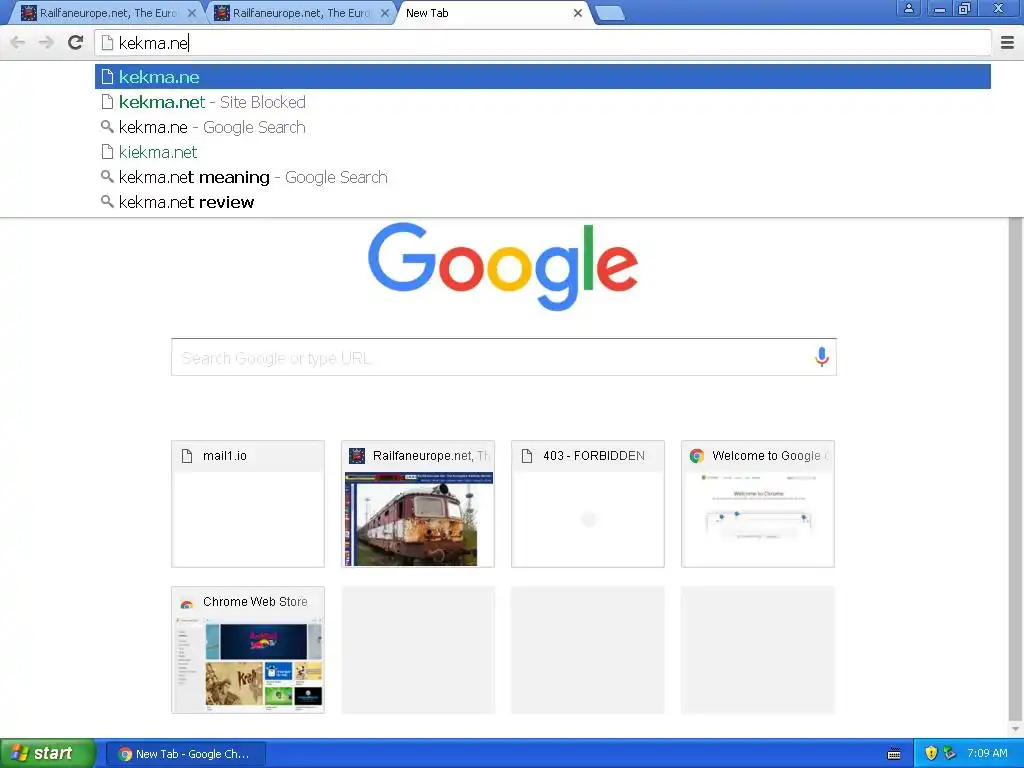Switch to the second Railfaneurope.net tab
The width and height of the screenshot is (1024, 768).
[300, 13]
